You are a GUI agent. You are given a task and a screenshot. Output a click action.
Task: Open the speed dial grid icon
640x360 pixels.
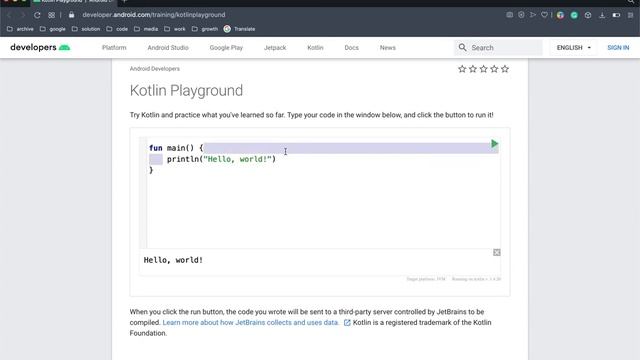pos(51,15)
